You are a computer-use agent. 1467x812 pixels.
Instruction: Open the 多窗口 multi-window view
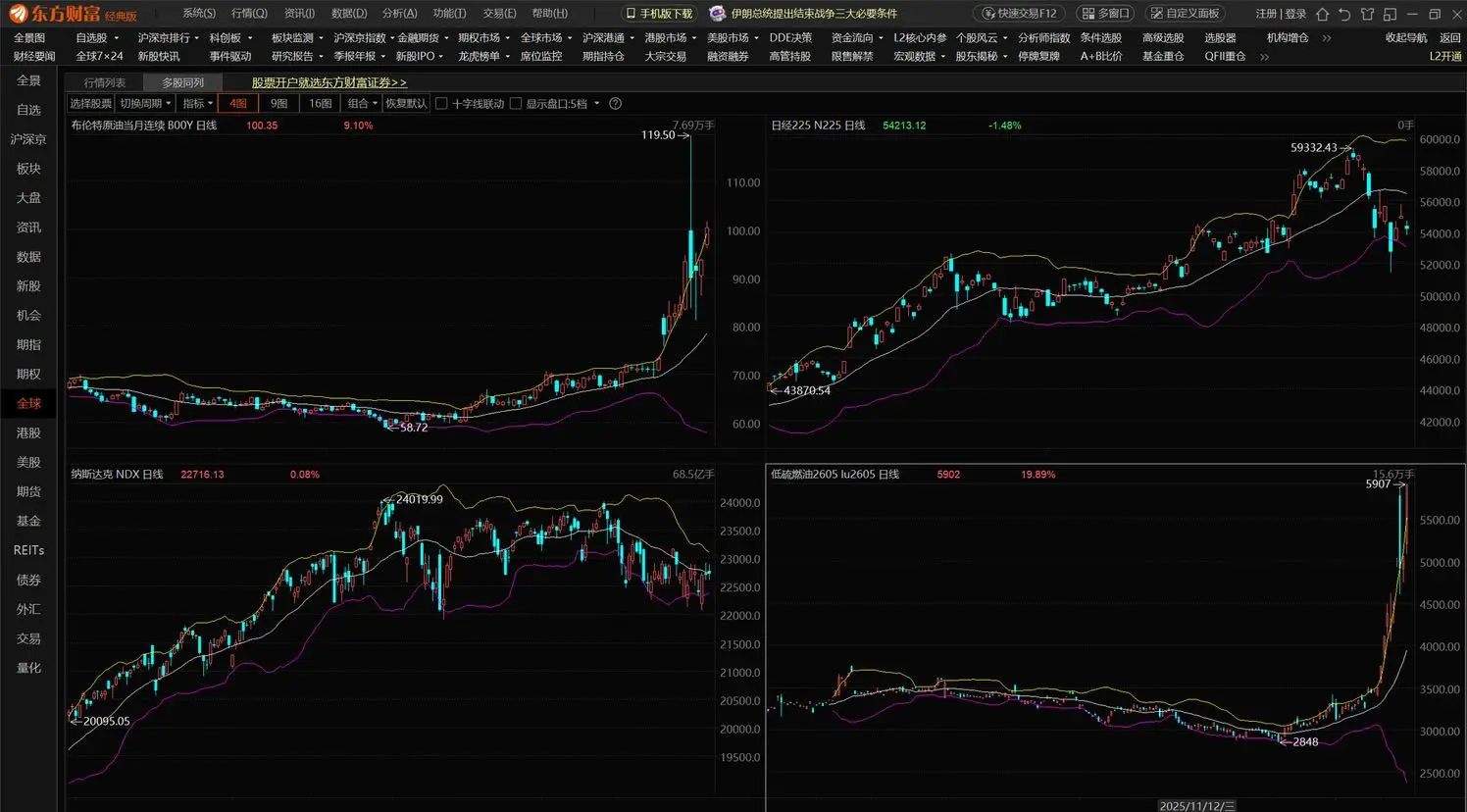[1105, 14]
